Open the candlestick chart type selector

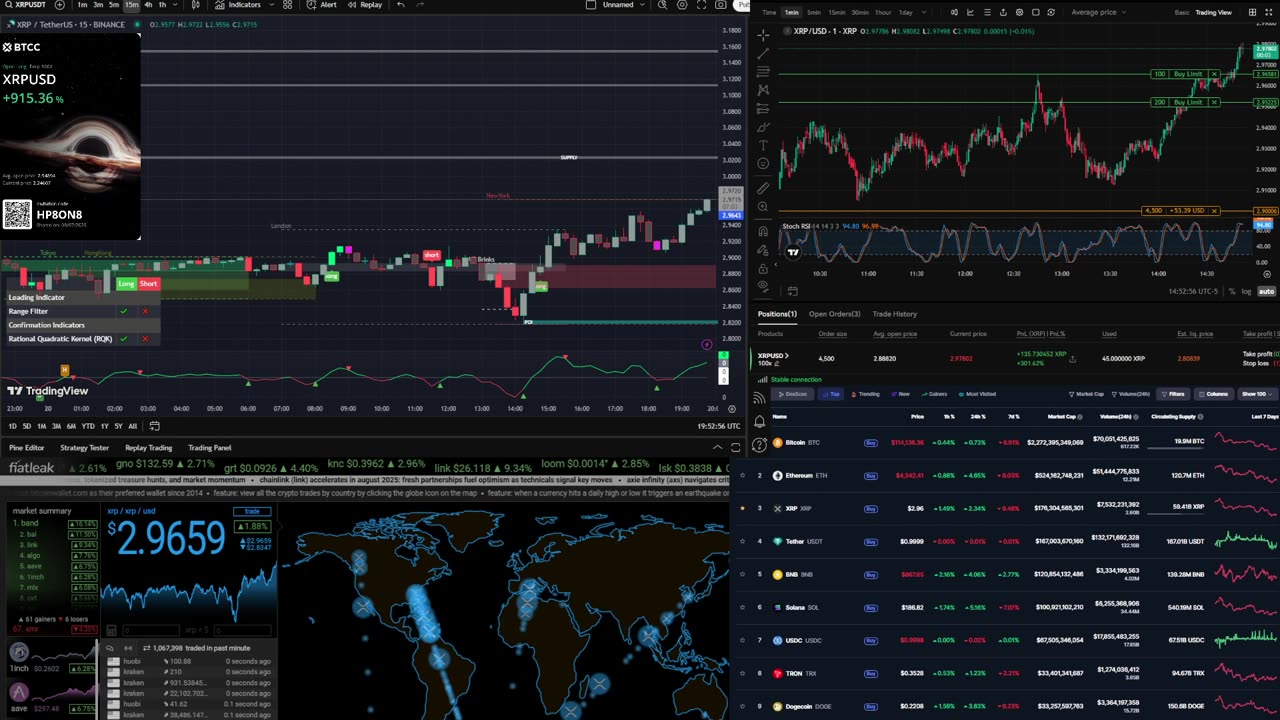195,5
